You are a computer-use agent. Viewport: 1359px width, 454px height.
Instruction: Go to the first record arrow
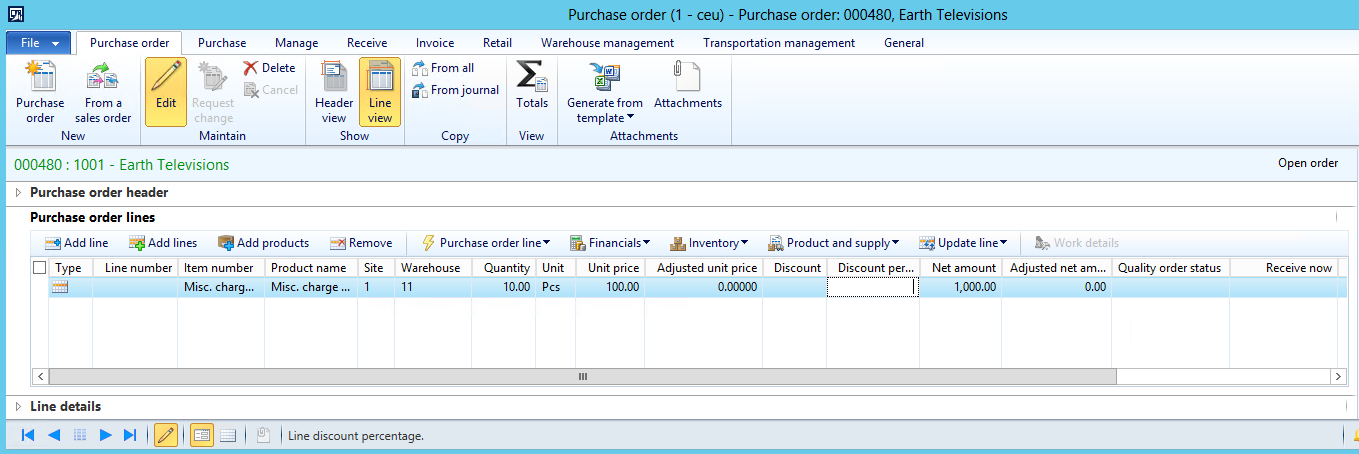coord(28,435)
